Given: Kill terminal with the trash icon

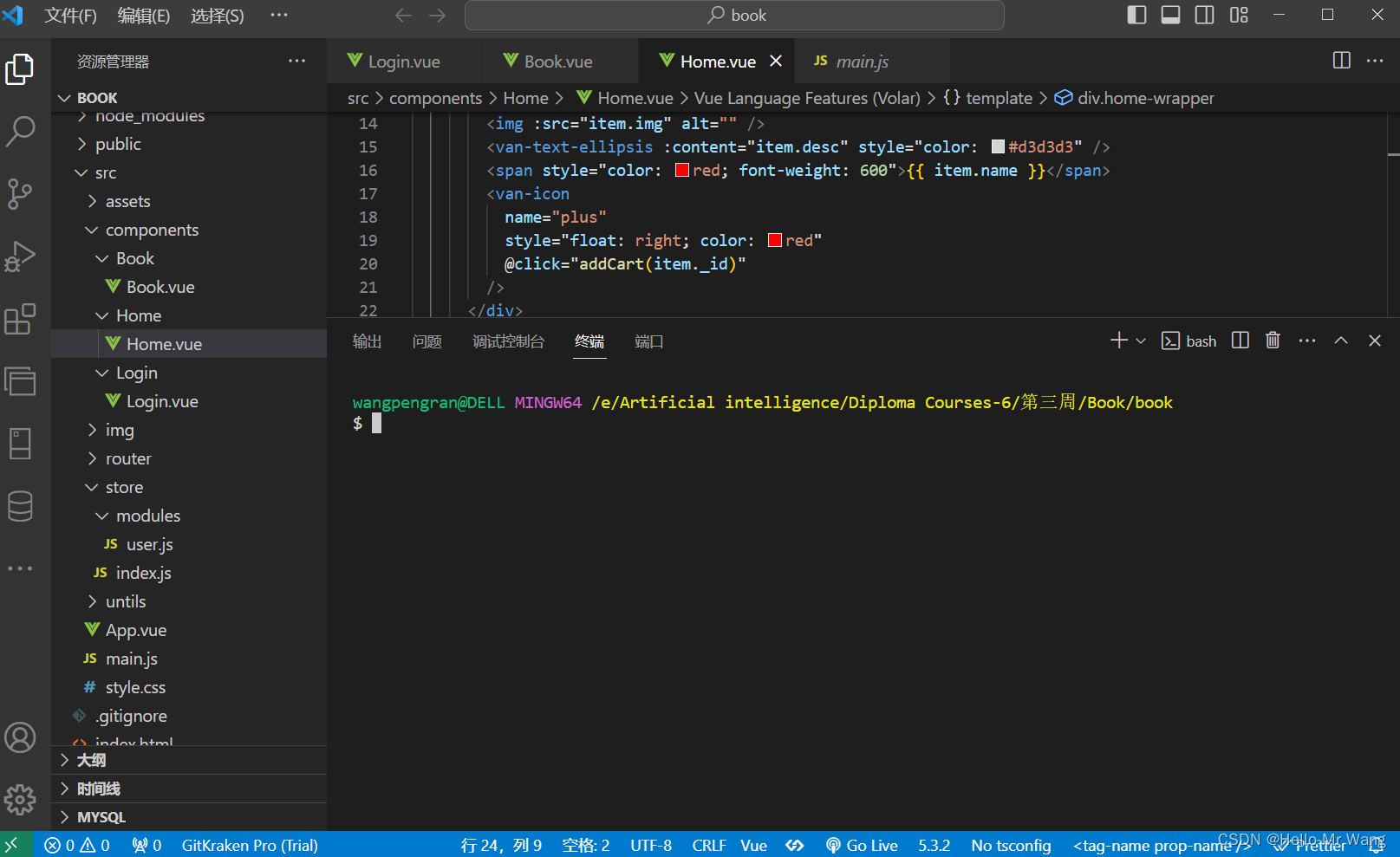Looking at the screenshot, I should pyautogui.click(x=1273, y=341).
